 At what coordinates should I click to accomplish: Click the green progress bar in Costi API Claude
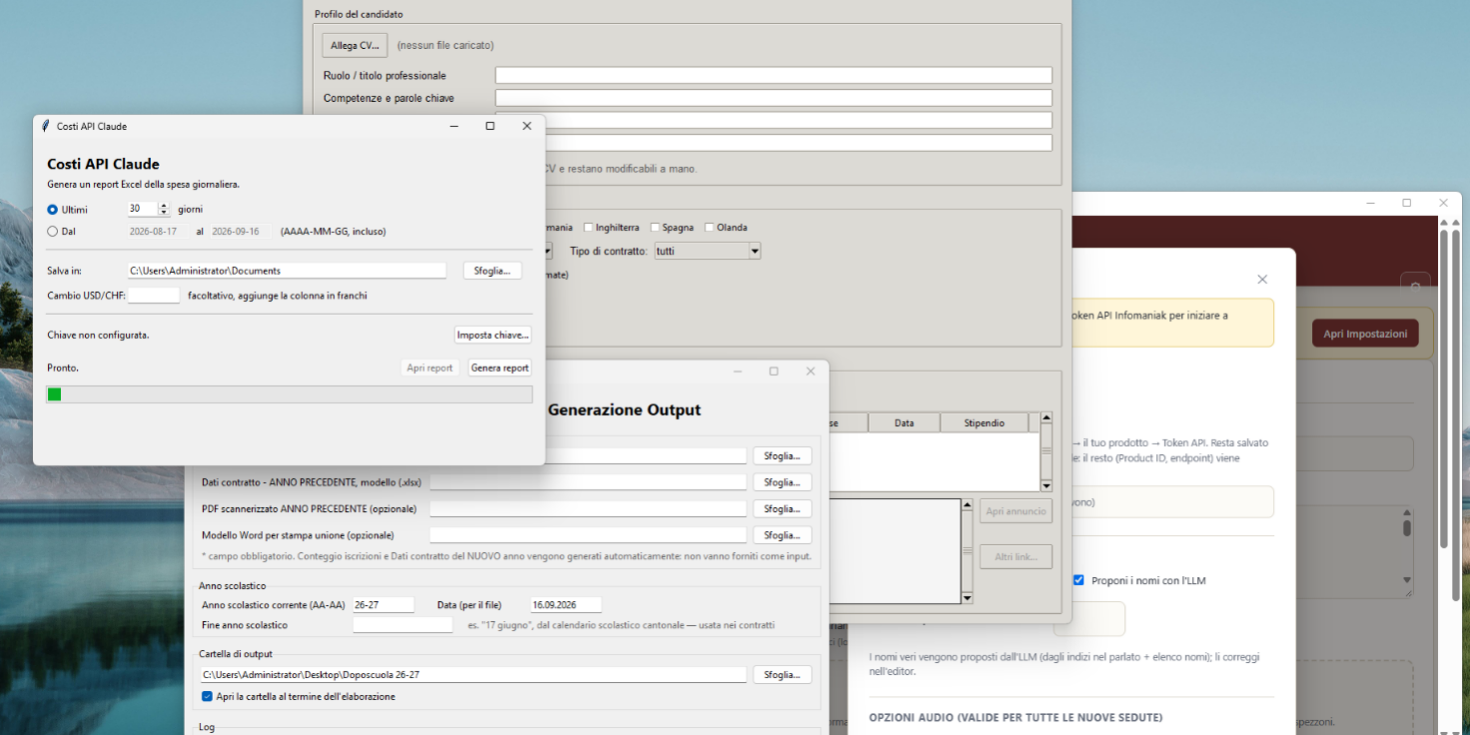[289, 395]
